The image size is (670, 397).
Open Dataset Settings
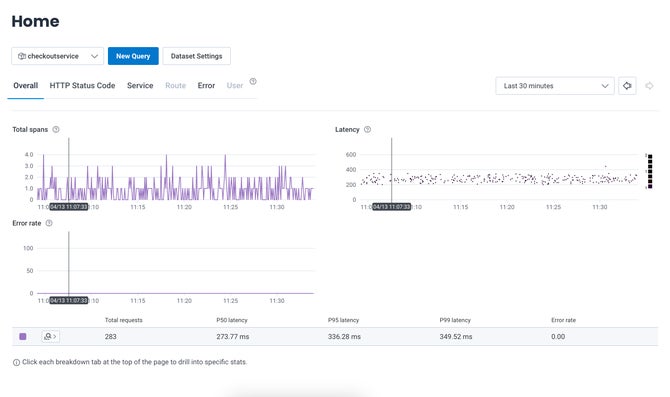tap(196, 56)
